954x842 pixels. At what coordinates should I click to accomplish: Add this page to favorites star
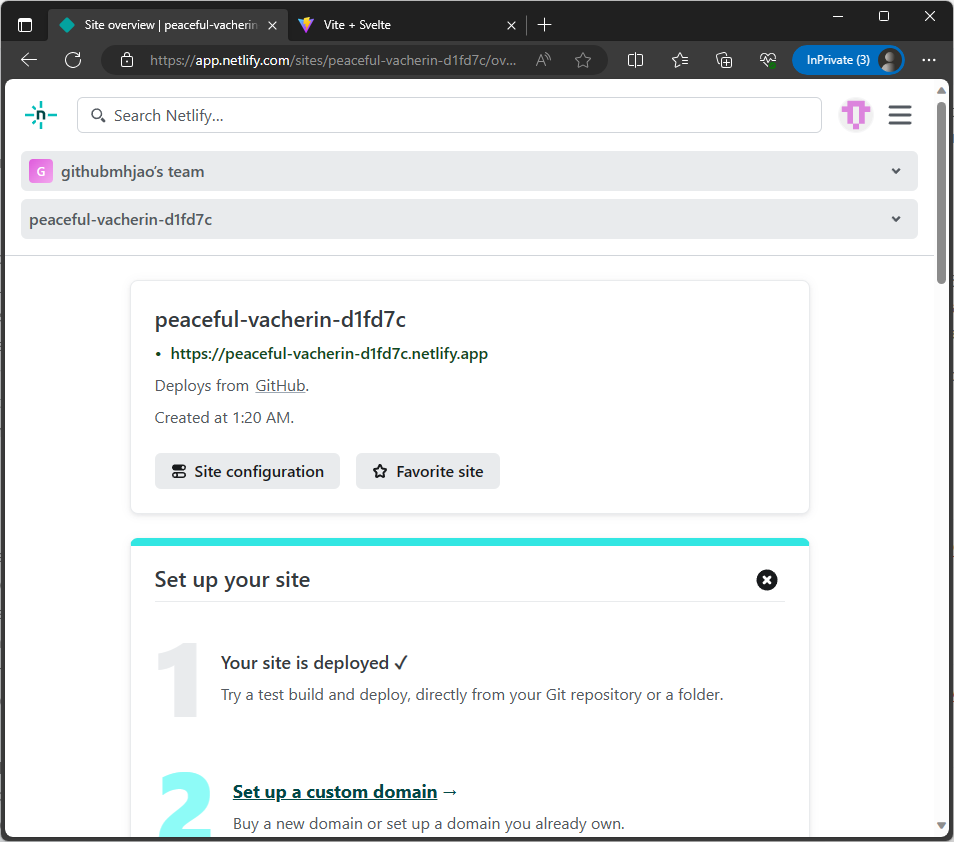pos(583,60)
